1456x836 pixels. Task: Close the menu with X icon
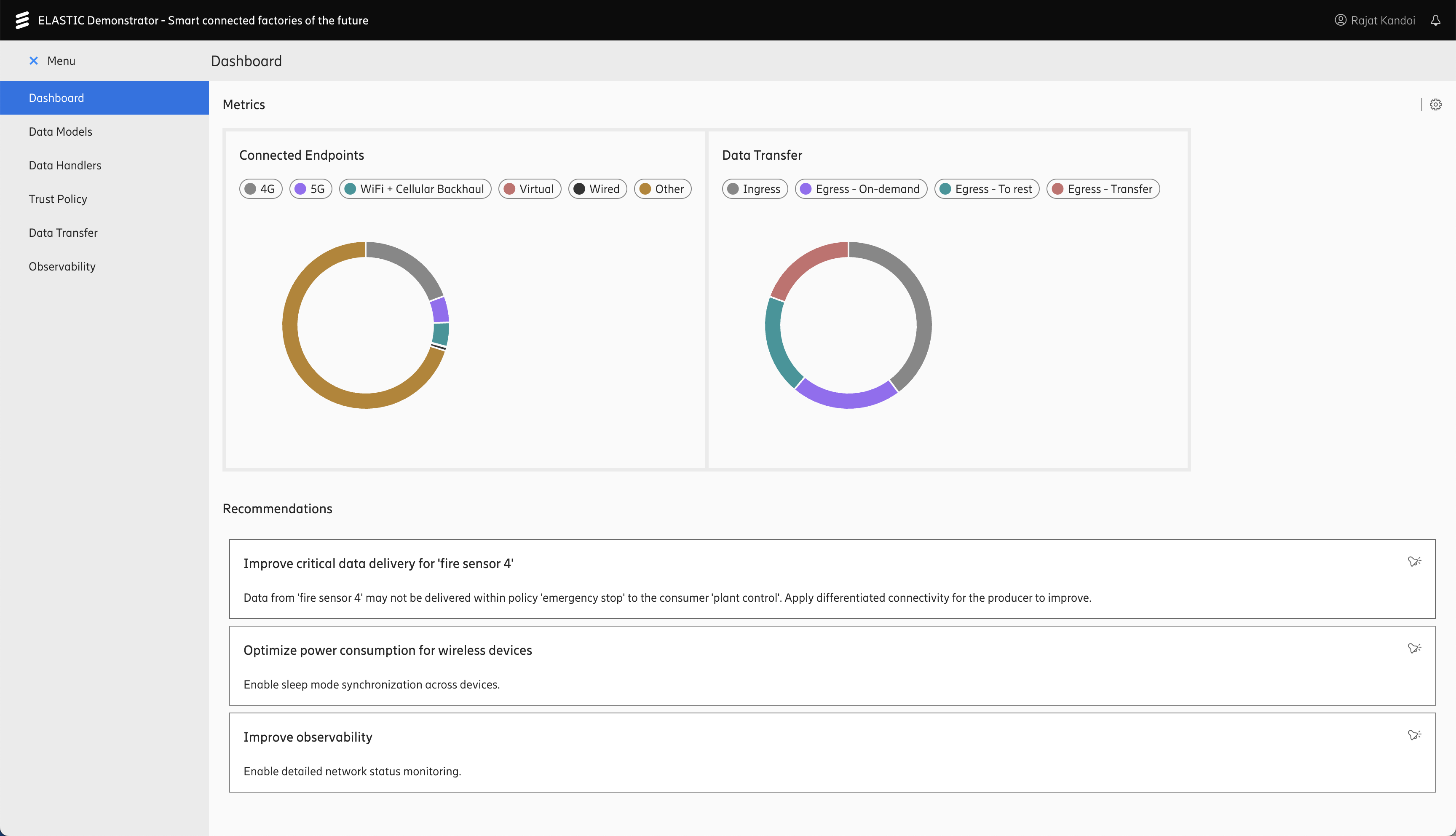coord(34,61)
